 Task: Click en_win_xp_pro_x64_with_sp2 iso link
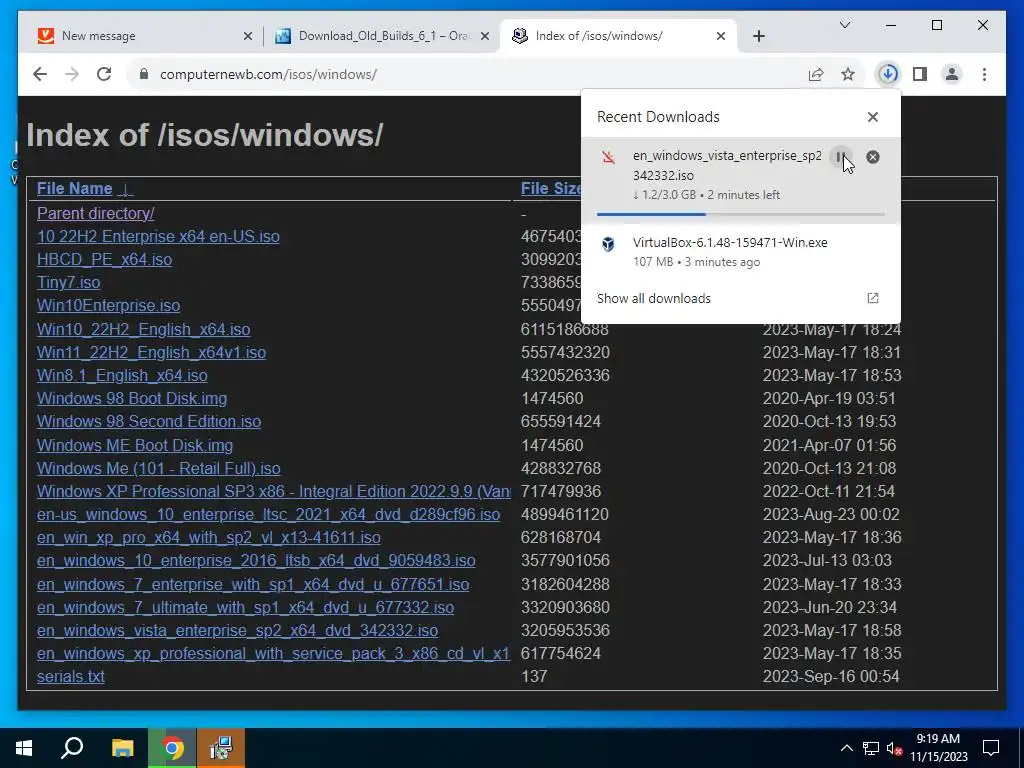pos(208,537)
